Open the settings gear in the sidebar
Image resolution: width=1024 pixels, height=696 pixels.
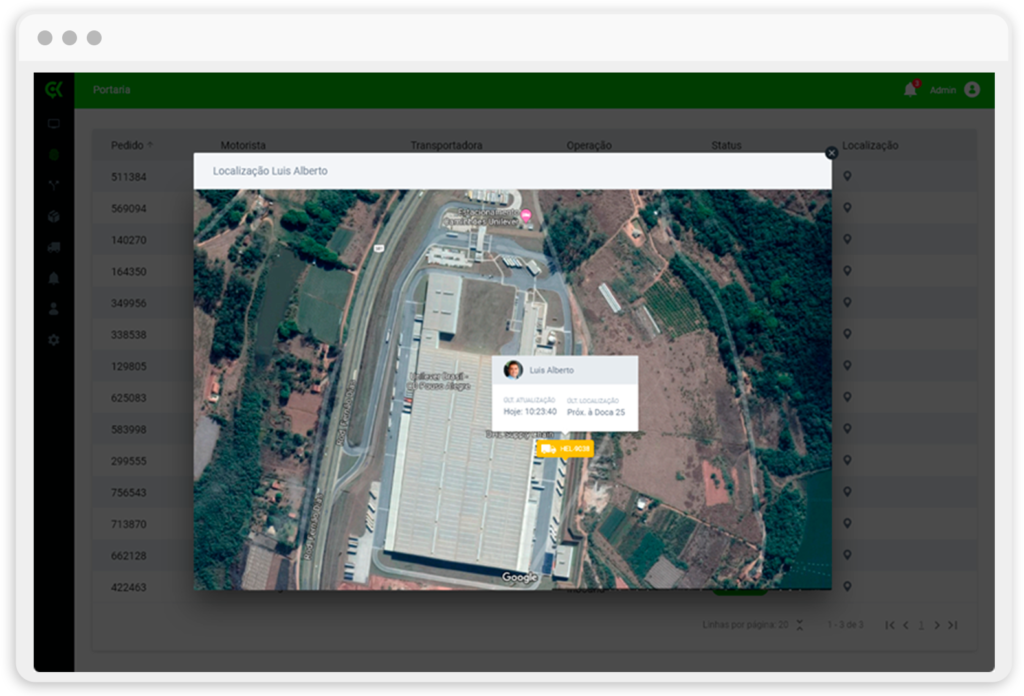[x=54, y=340]
